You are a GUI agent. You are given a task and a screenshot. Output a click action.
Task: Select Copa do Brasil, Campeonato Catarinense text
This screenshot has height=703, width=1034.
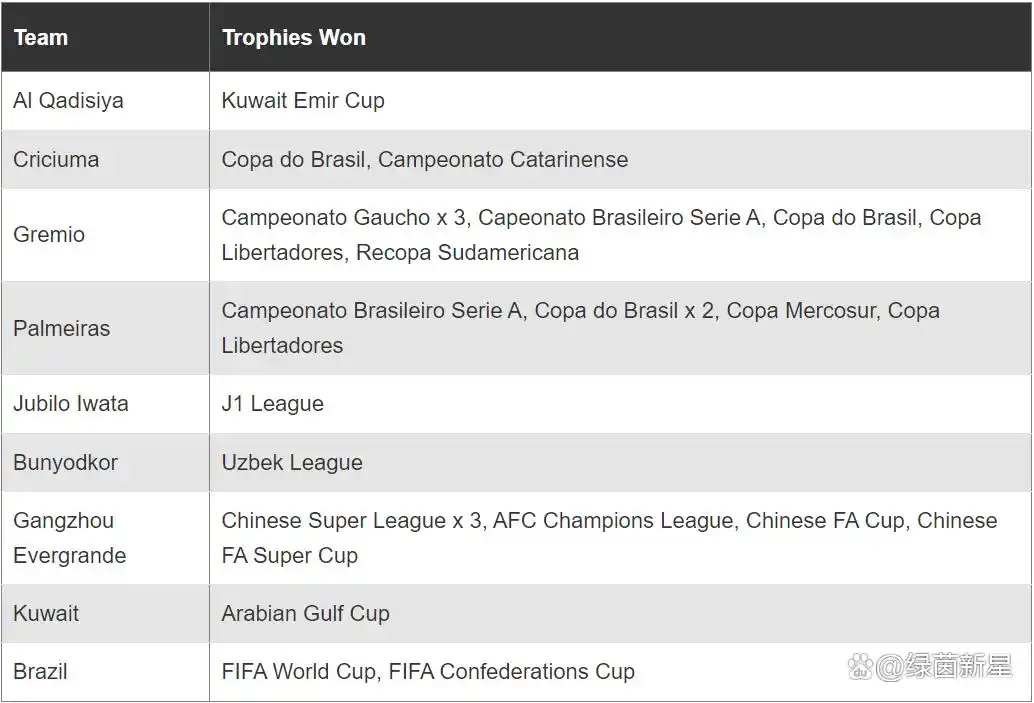coord(425,160)
